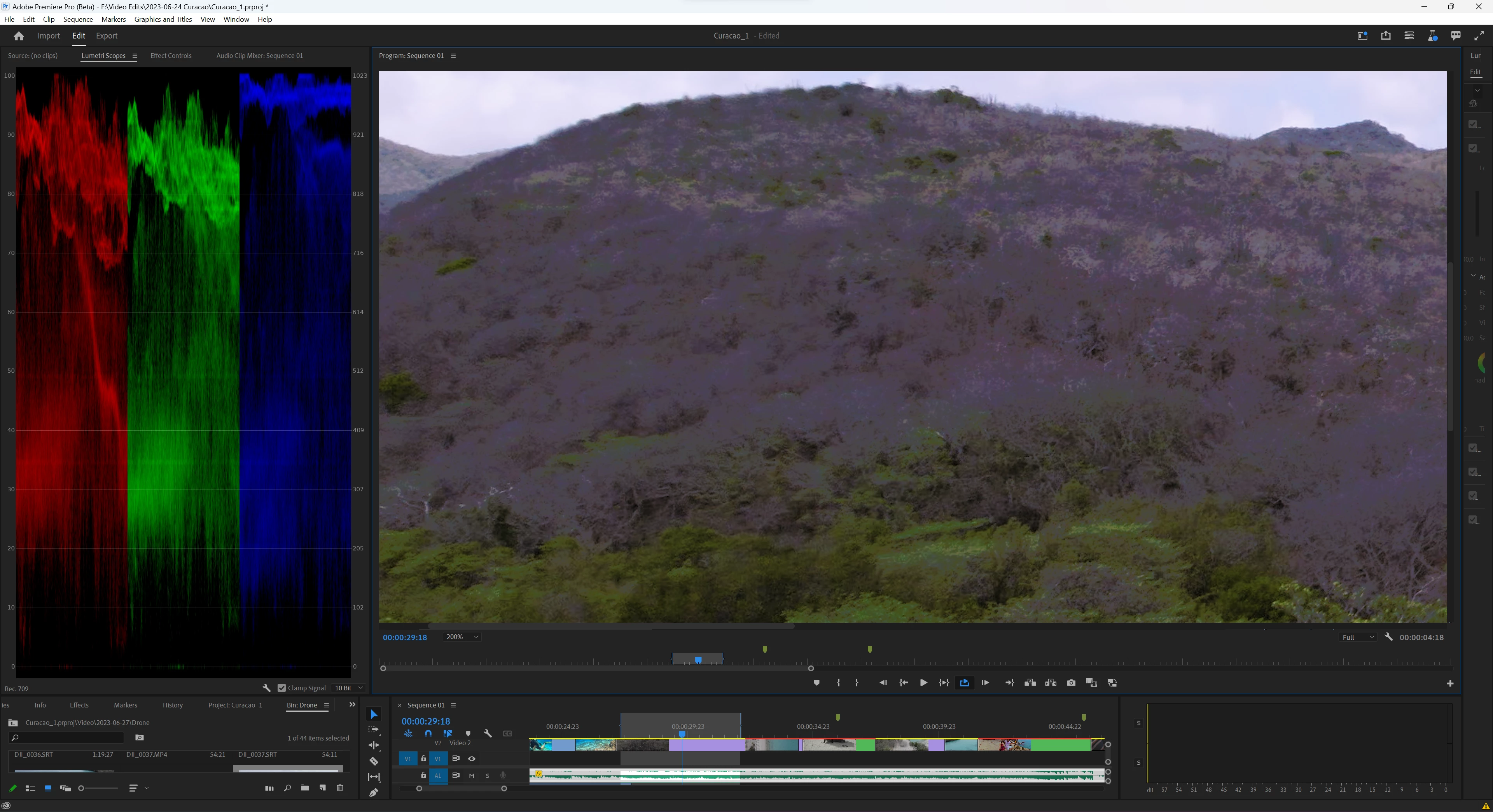Click the Export Frame camera icon

point(1071,683)
